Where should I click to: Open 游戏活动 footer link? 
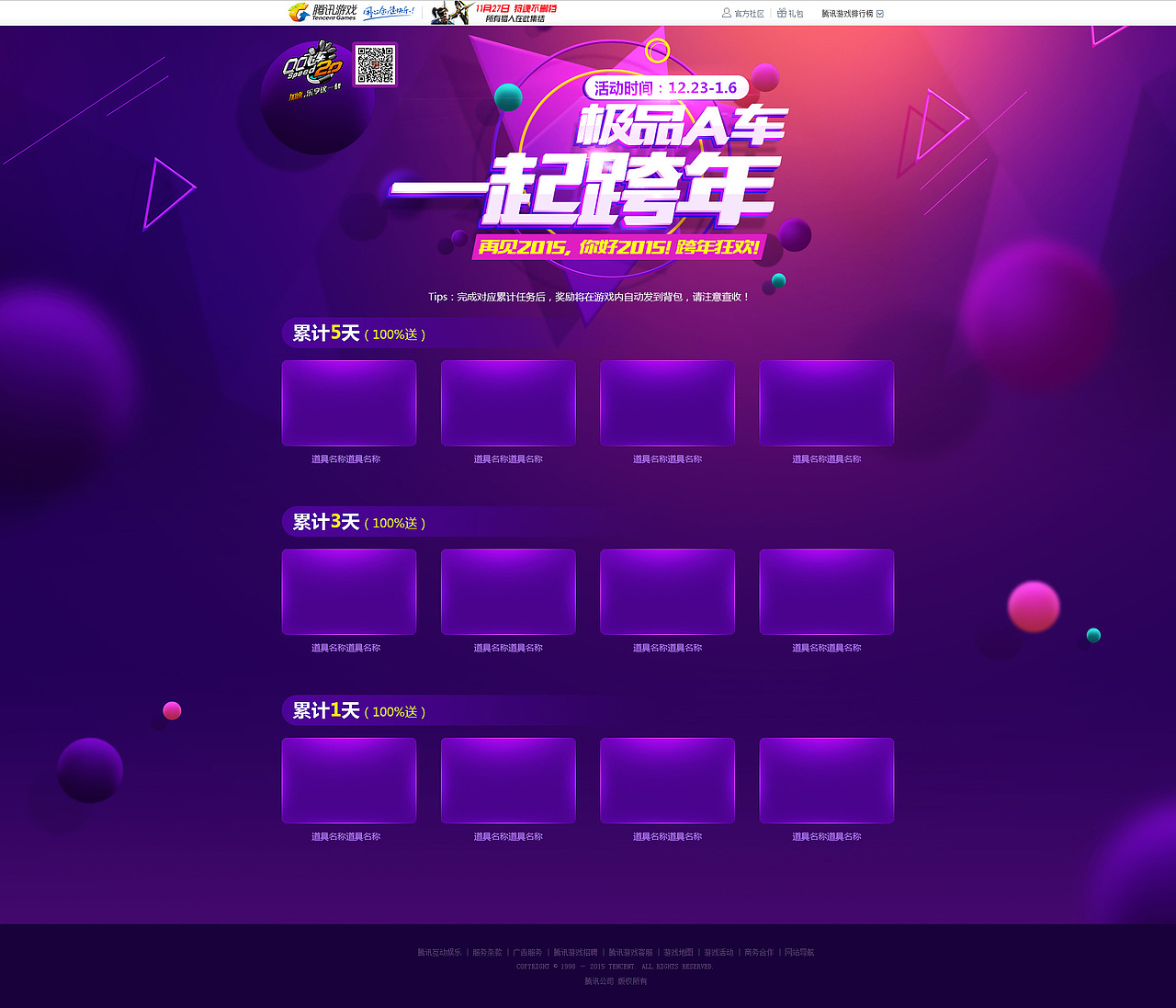[x=718, y=953]
